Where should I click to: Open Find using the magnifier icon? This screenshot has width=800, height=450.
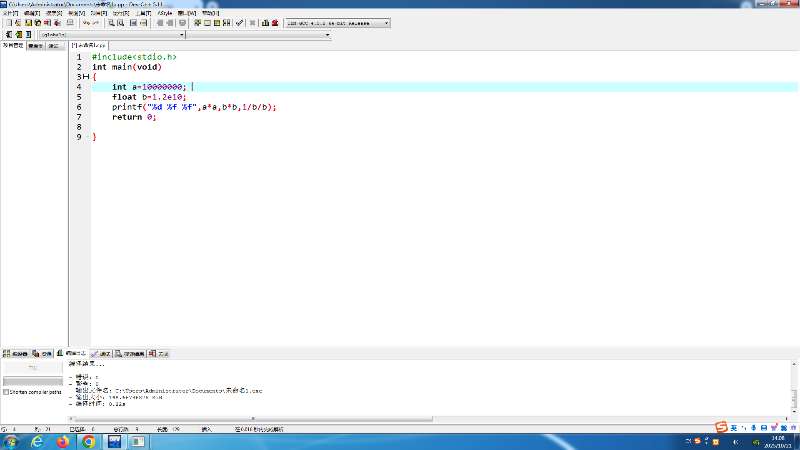111,23
